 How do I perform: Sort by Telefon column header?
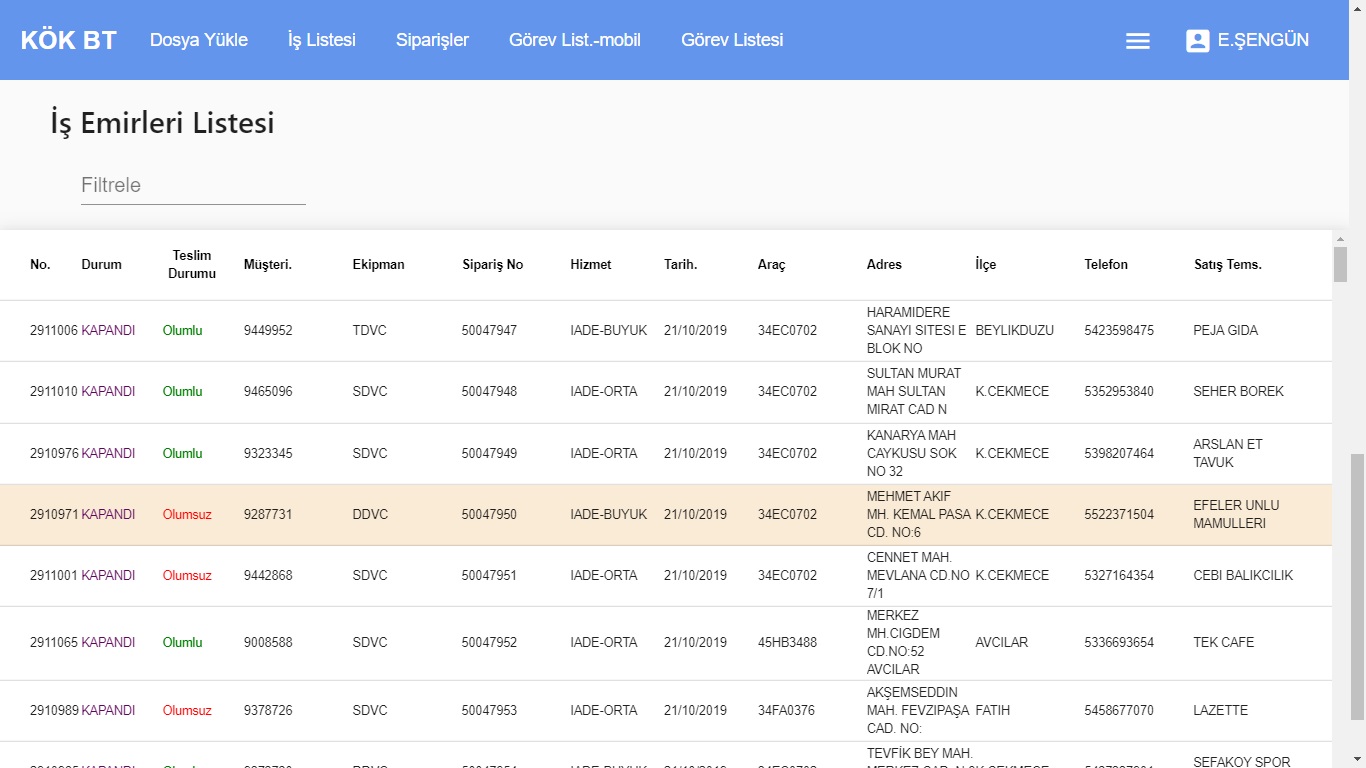(x=1106, y=265)
